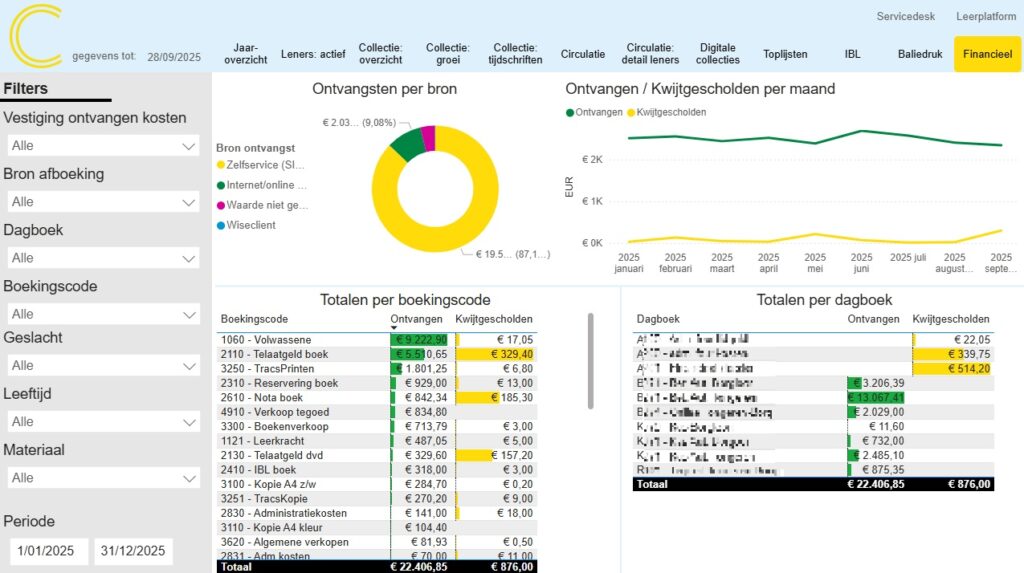
Task: Click the Zelfservice yellow legend marker
Action: pyautogui.click(x=221, y=164)
